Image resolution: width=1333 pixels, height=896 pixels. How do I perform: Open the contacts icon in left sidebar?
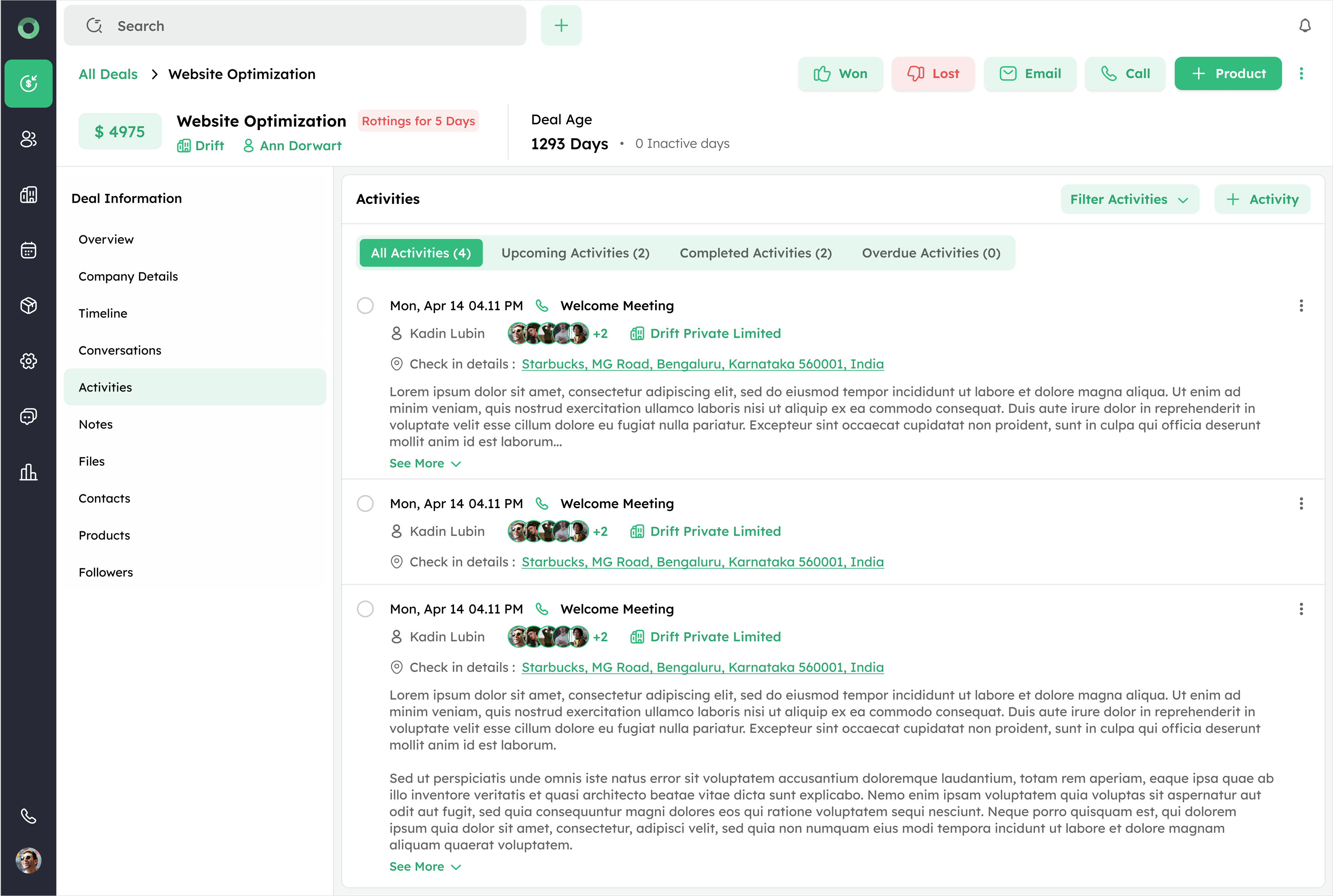[28, 139]
